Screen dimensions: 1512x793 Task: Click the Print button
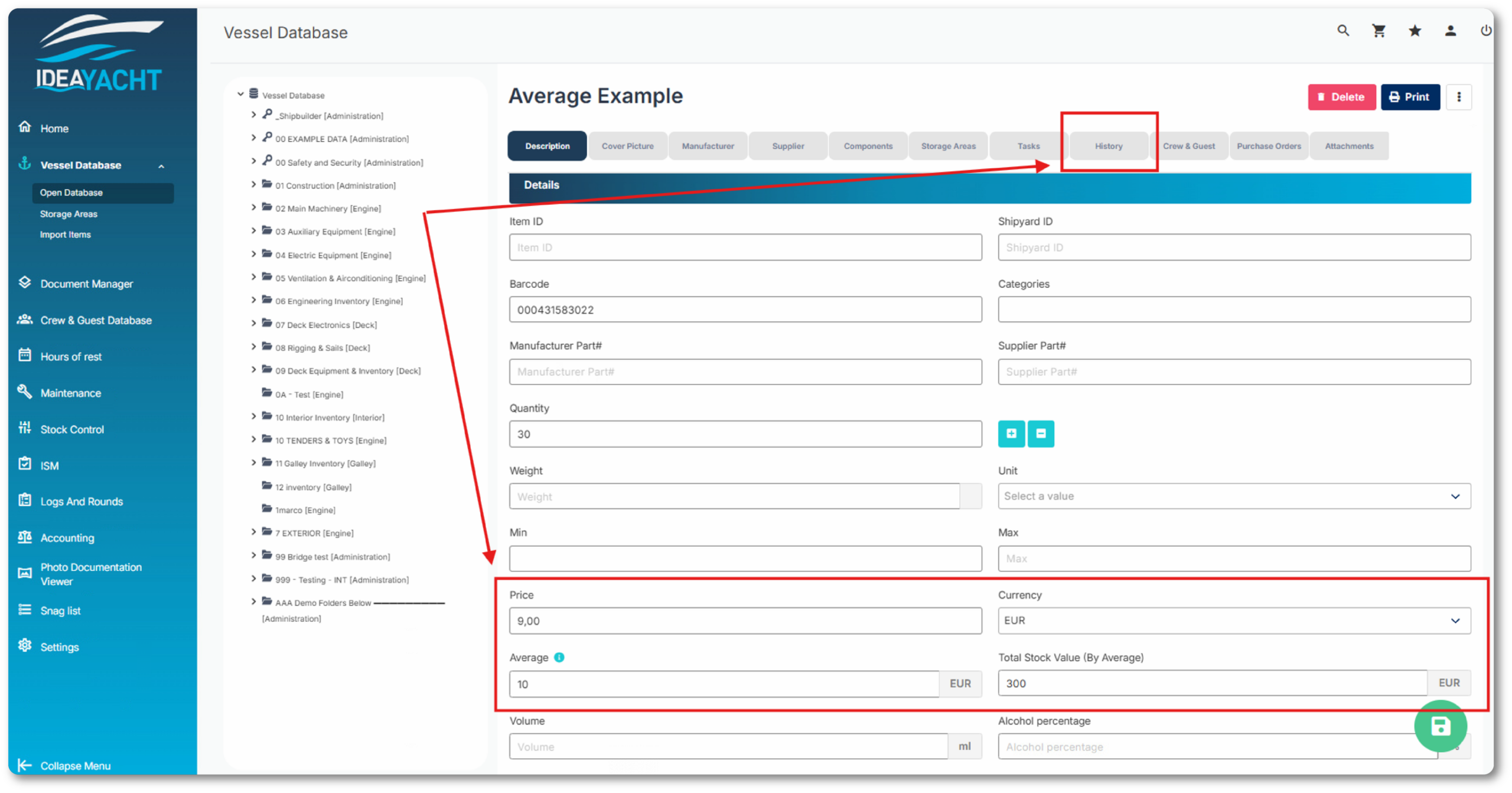click(1410, 97)
